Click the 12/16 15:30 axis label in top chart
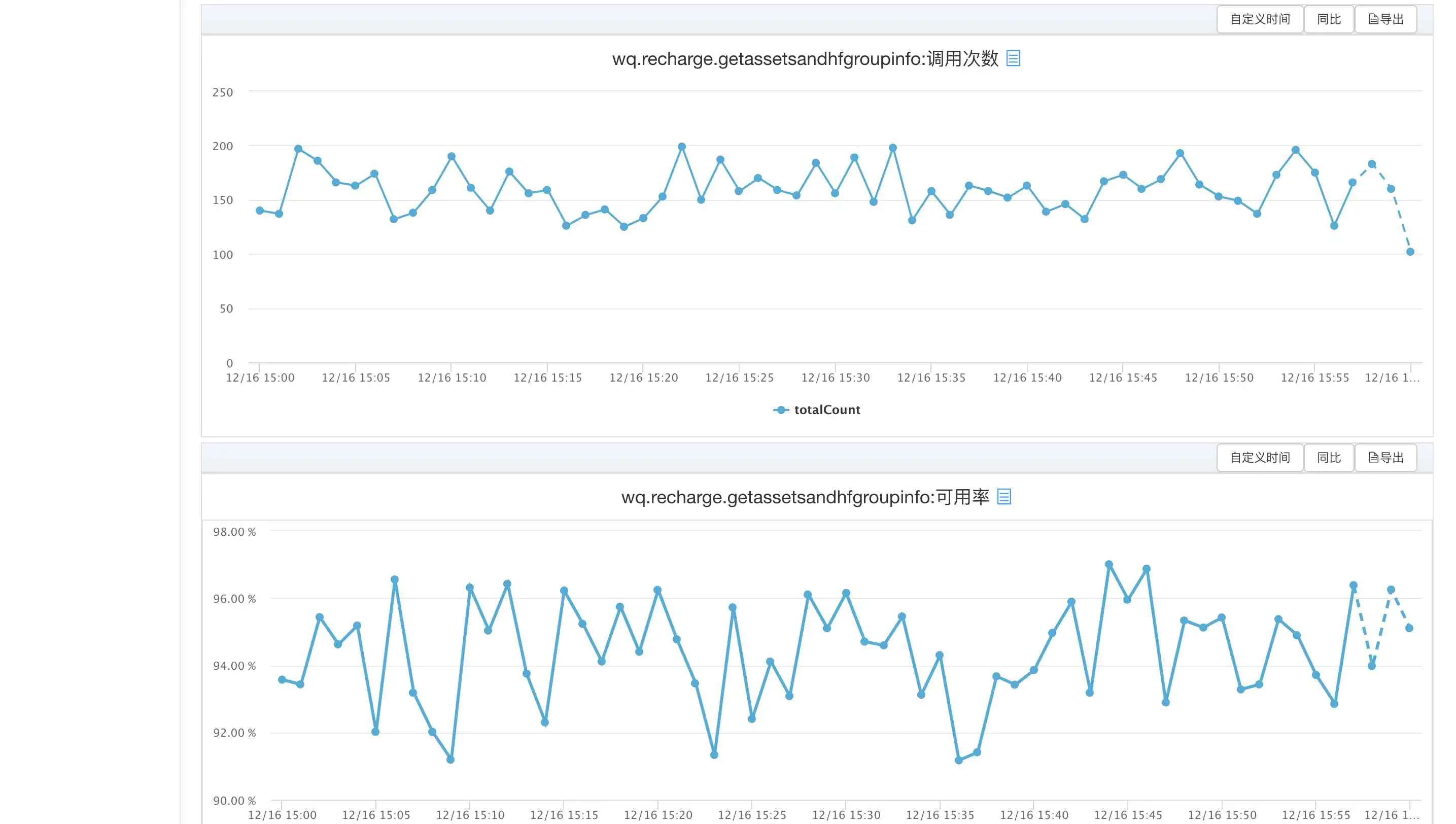This screenshot has width=1456, height=824. click(835, 377)
